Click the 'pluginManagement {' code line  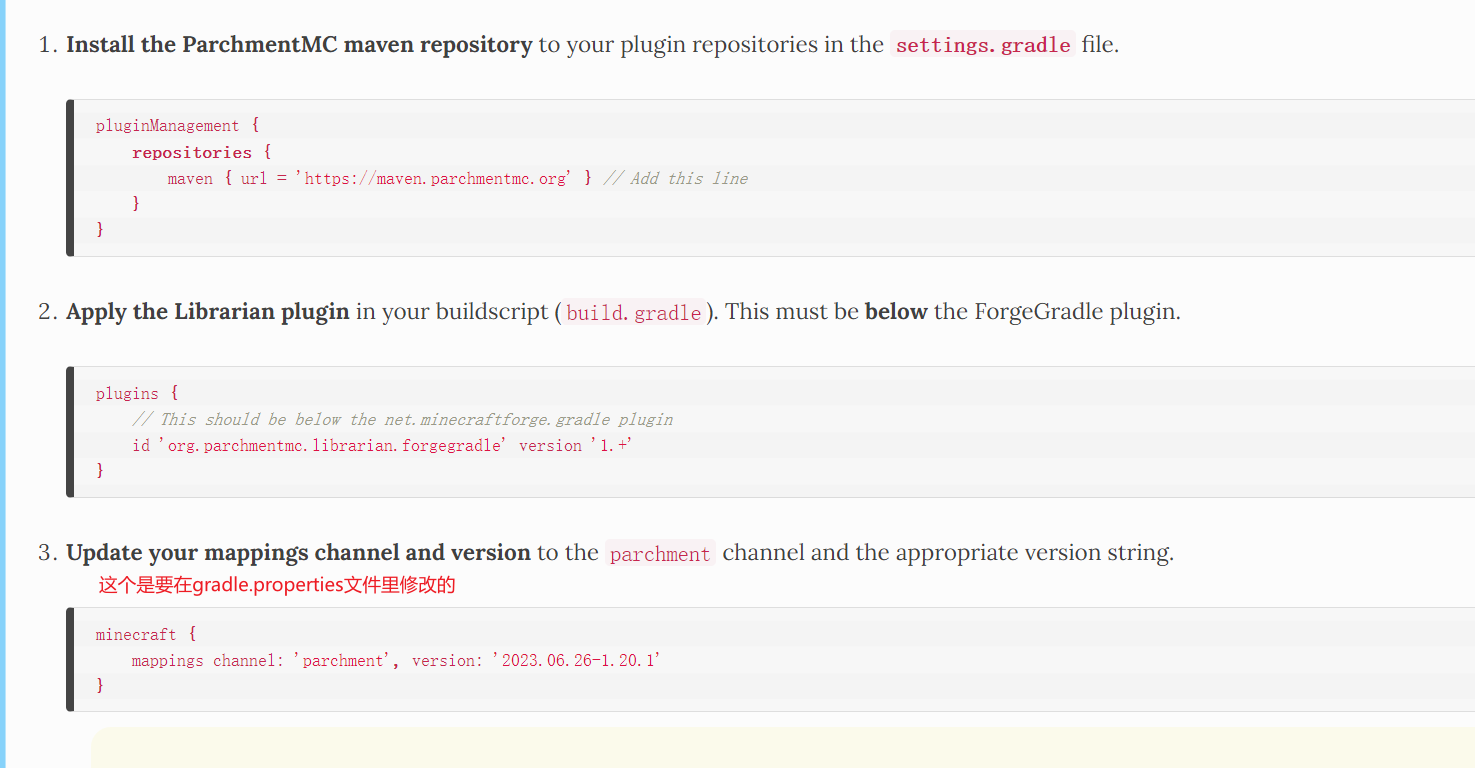click(x=177, y=126)
